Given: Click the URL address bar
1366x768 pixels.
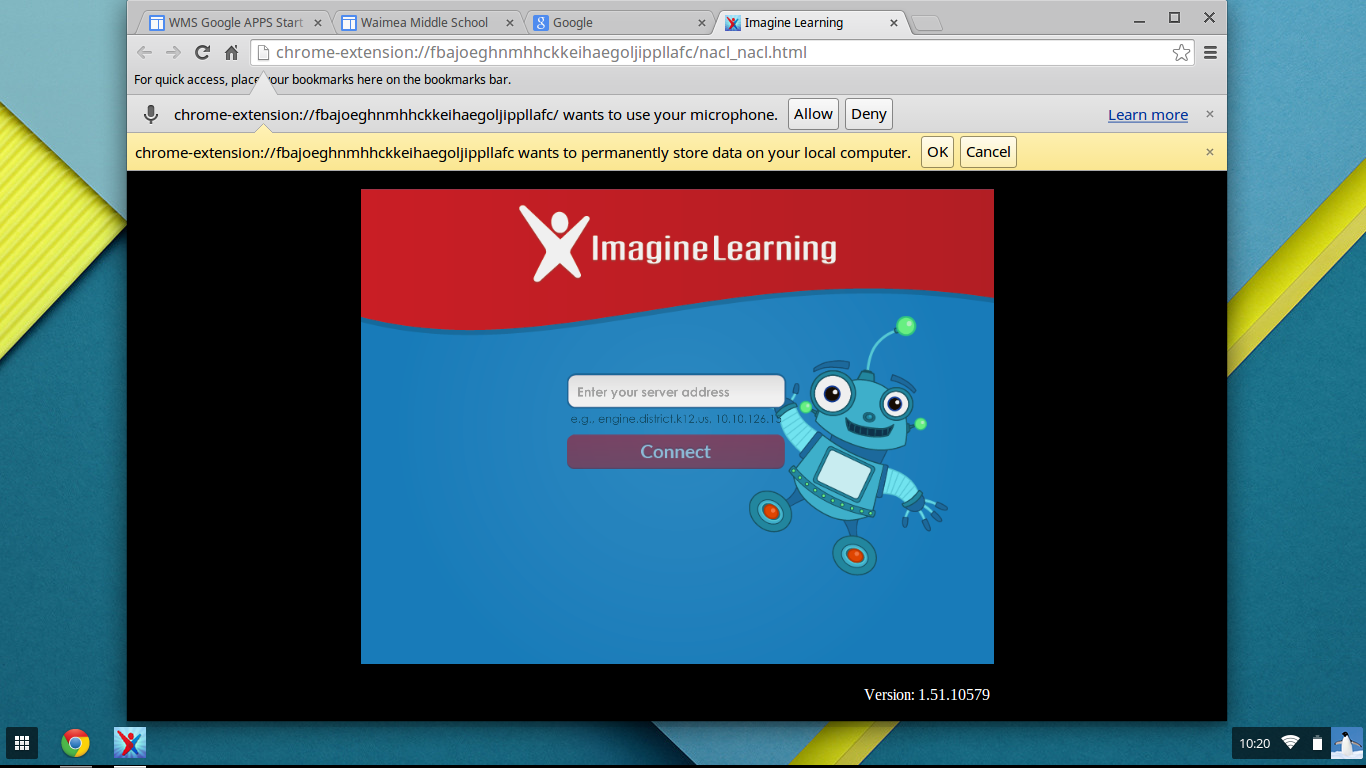Looking at the screenshot, I should [722, 53].
